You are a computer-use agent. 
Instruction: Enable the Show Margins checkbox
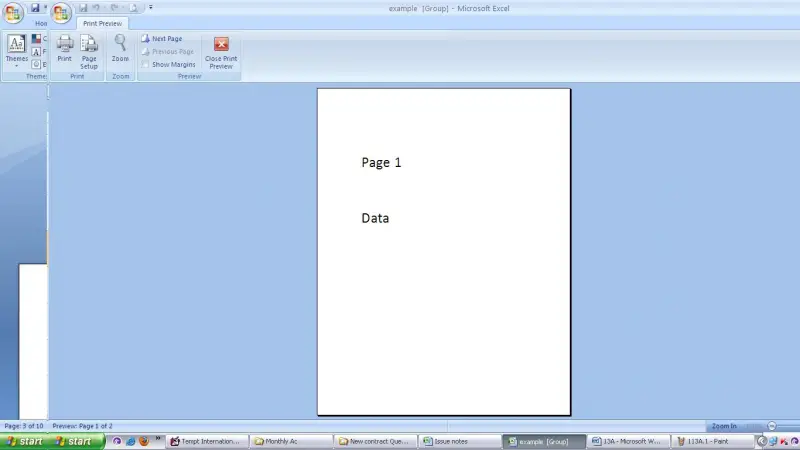click(146, 65)
